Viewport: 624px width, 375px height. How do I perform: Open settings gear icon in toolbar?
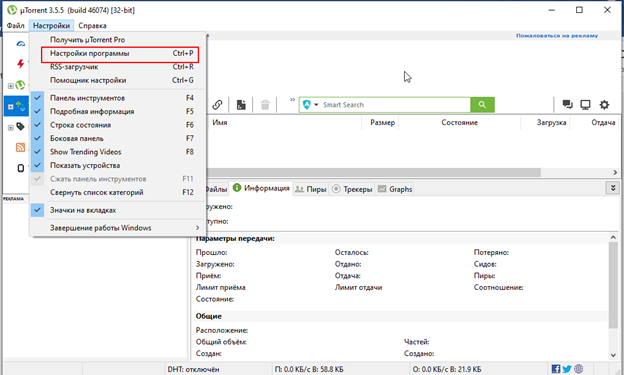coord(604,105)
